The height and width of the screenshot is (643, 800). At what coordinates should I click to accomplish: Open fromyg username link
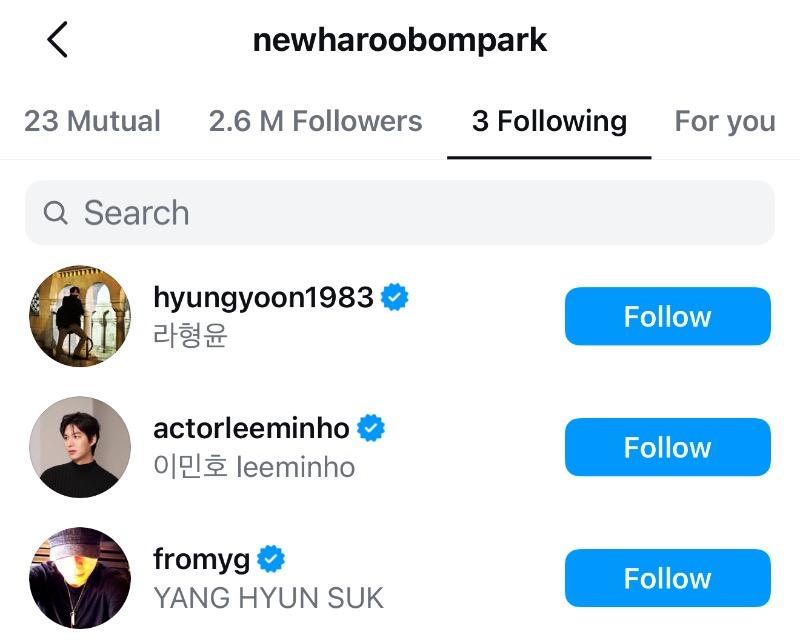pyautogui.click(x=202, y=559)
